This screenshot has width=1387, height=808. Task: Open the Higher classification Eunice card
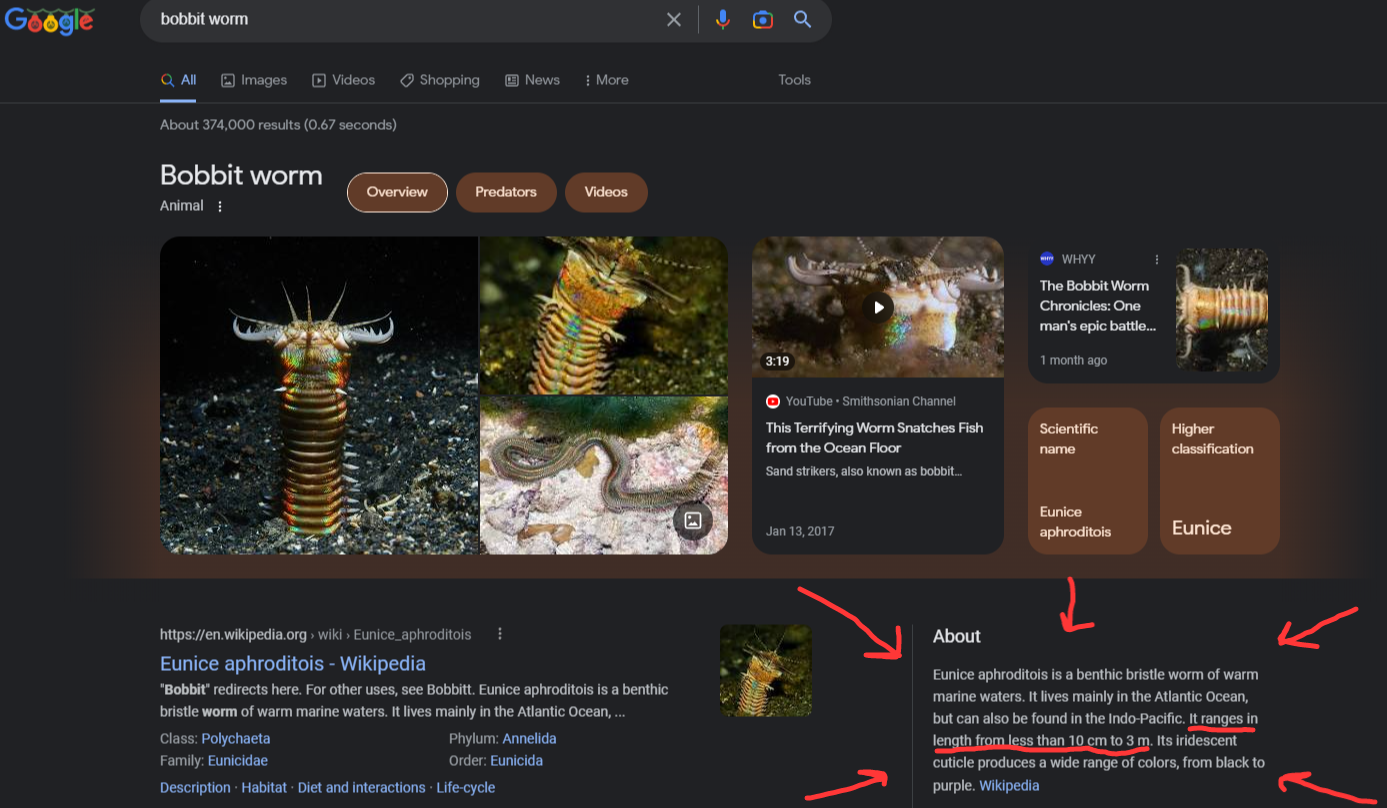(x=1220, y=480)
